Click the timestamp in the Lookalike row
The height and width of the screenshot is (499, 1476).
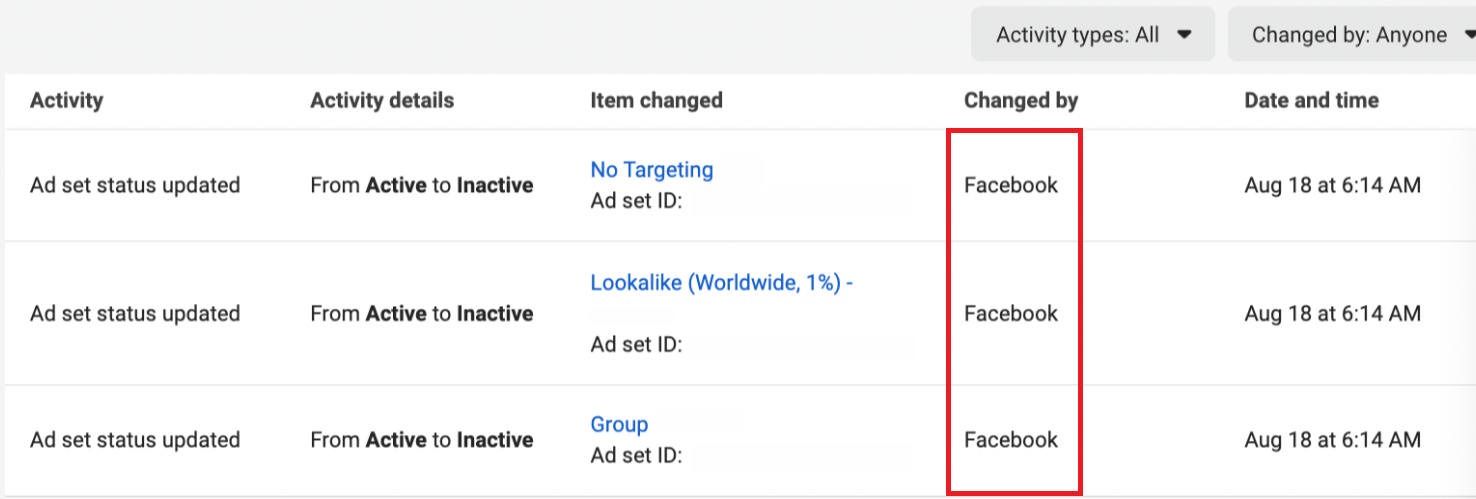pyautogui.click(x=1333, y=313)
